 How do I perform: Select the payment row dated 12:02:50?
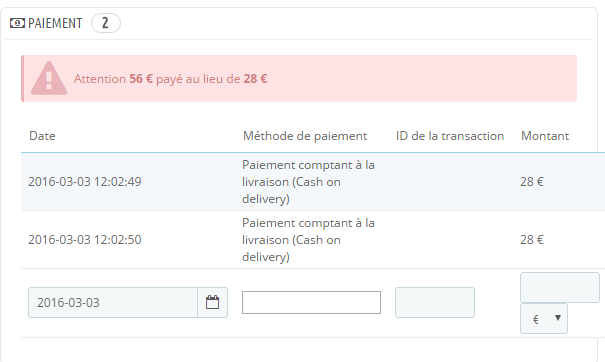(313, 240)
